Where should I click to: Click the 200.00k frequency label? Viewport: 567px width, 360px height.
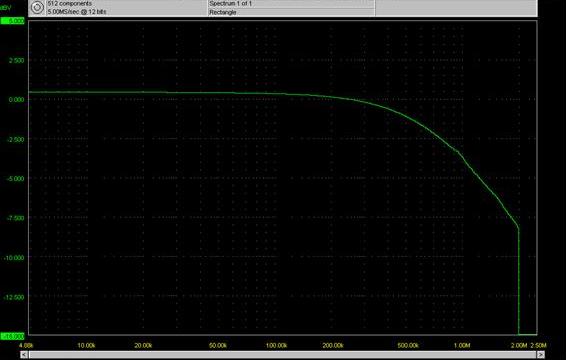(333, 346)
